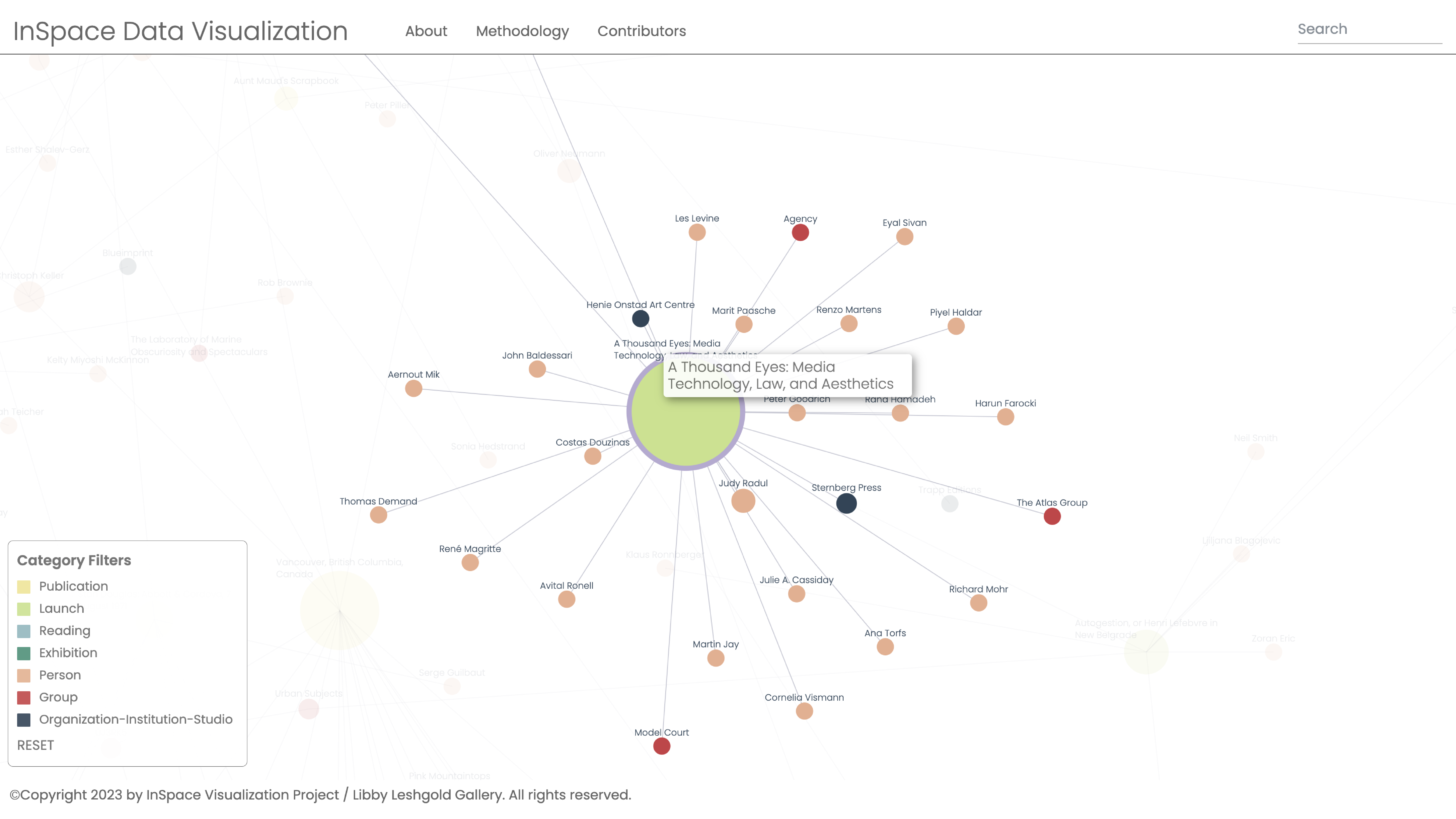
Task: Click the Judy Radul person node
Action: [743, 501]
